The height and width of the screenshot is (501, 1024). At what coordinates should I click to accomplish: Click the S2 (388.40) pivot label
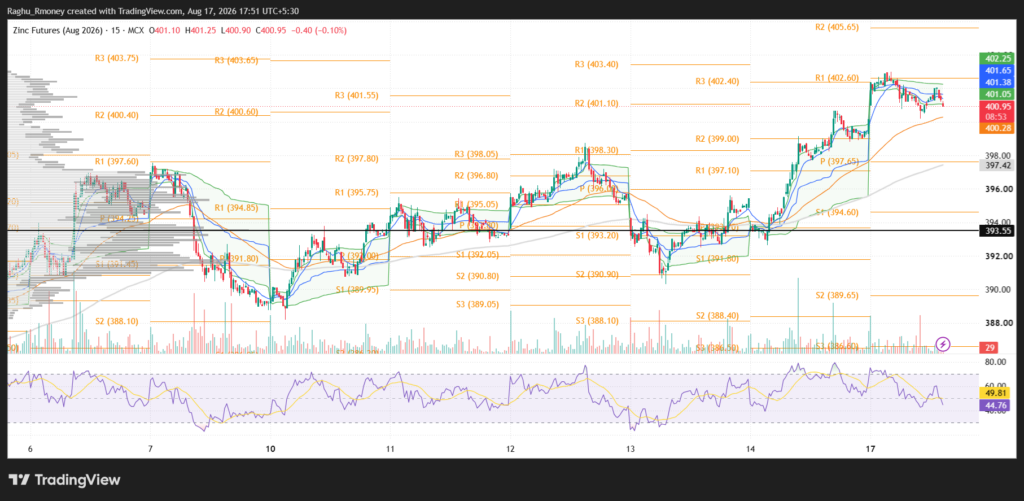click(x=716, y=315)
